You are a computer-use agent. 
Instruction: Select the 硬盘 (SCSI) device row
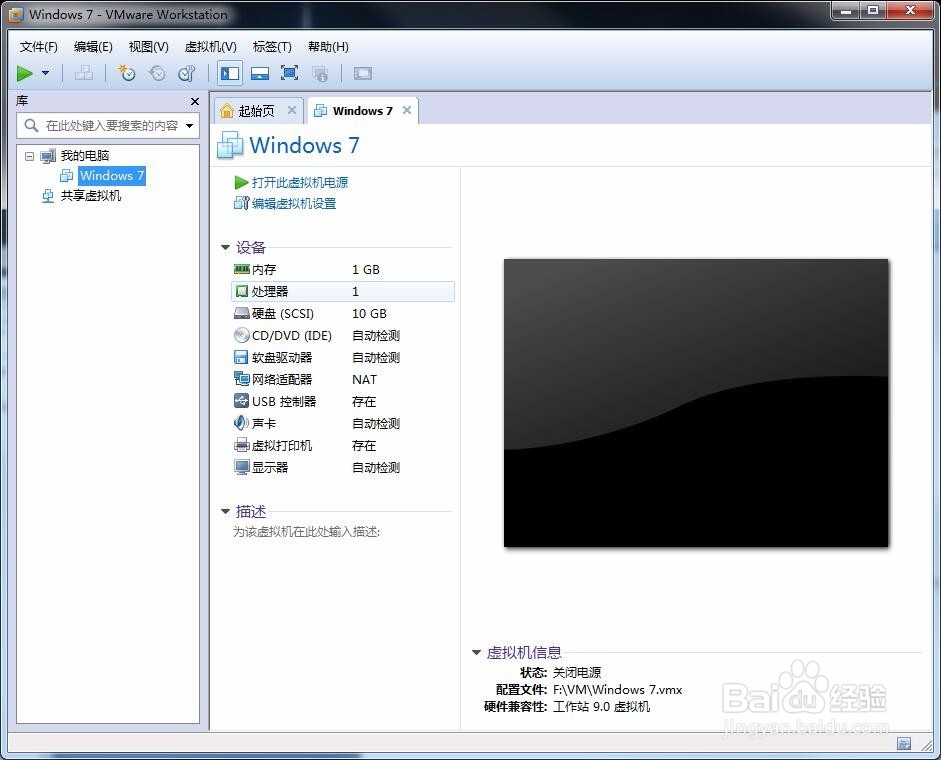[x=343, y=313]
